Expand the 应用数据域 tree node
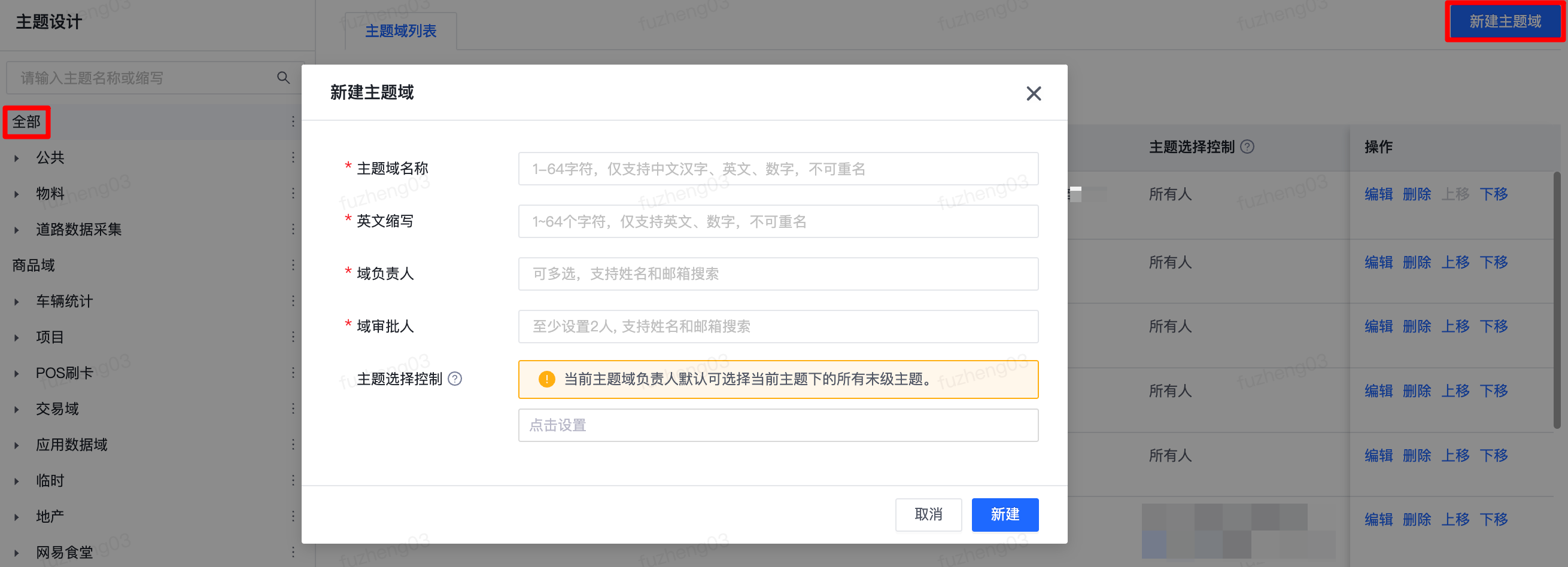The width and height of the screenshot is (1568, 567). (x=16, y=446)
